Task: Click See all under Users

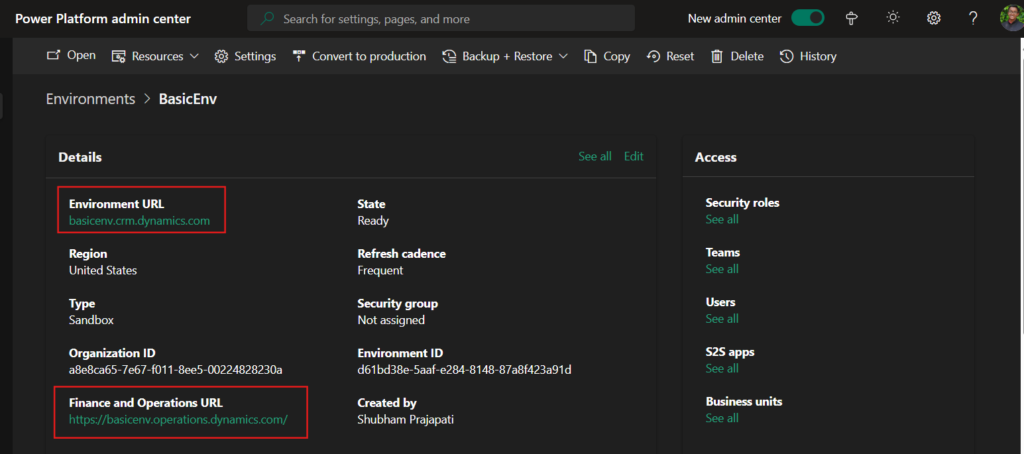Action: click(722, 319)
